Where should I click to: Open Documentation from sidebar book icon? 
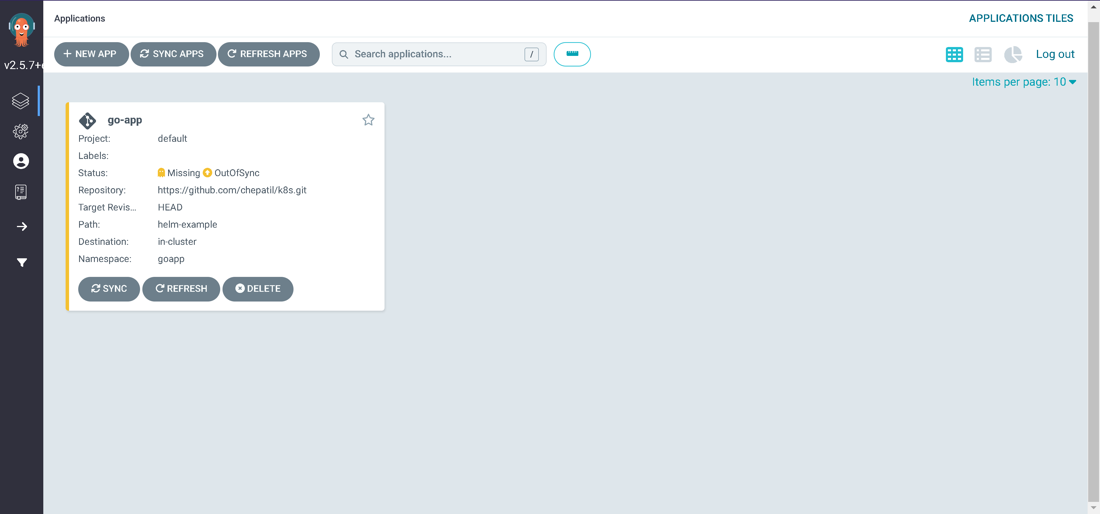pyautogui.click(x=21, y=192)
